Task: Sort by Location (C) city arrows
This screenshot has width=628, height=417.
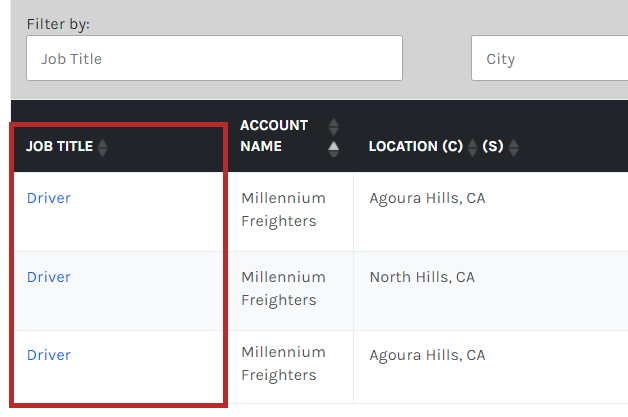Action: [x=473, y=147]
